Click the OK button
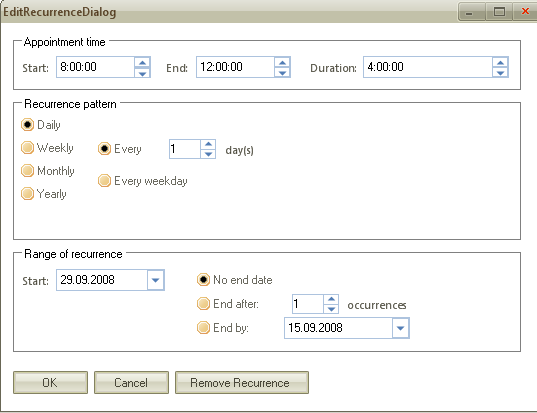 (50, 383)
